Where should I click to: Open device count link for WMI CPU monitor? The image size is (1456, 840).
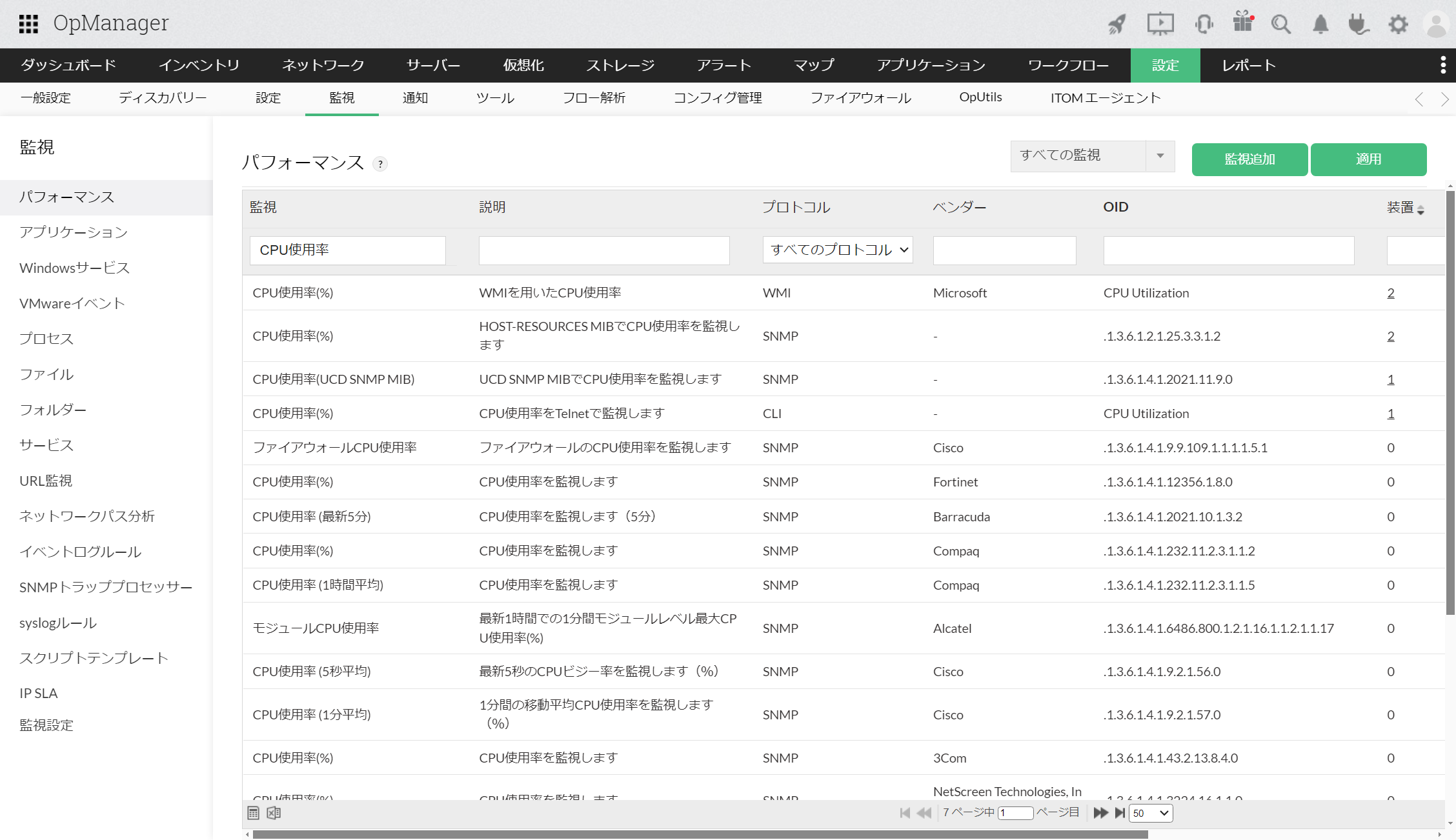click(x=1391, y=293)
